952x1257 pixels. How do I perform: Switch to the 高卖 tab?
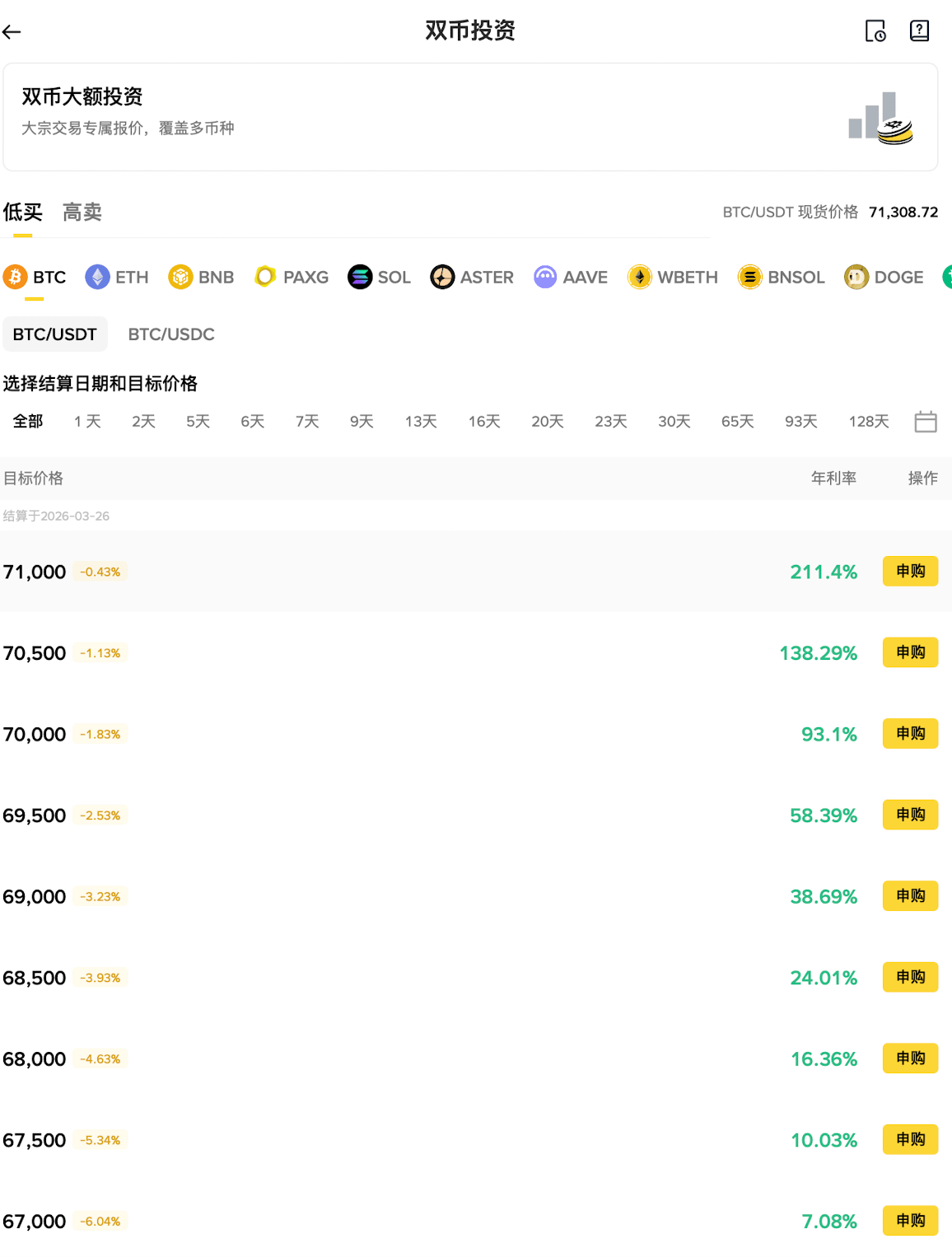[82, 213]
